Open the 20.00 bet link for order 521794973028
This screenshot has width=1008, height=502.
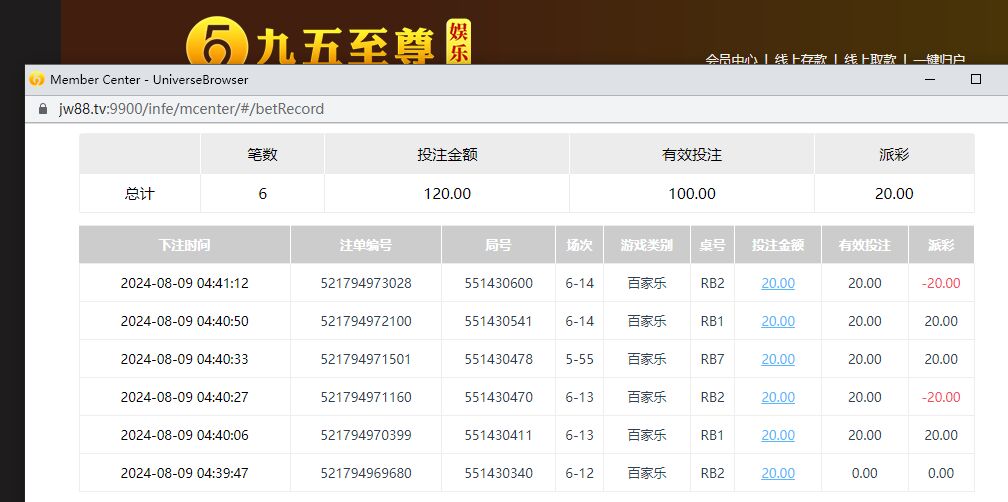pos(778,283)
